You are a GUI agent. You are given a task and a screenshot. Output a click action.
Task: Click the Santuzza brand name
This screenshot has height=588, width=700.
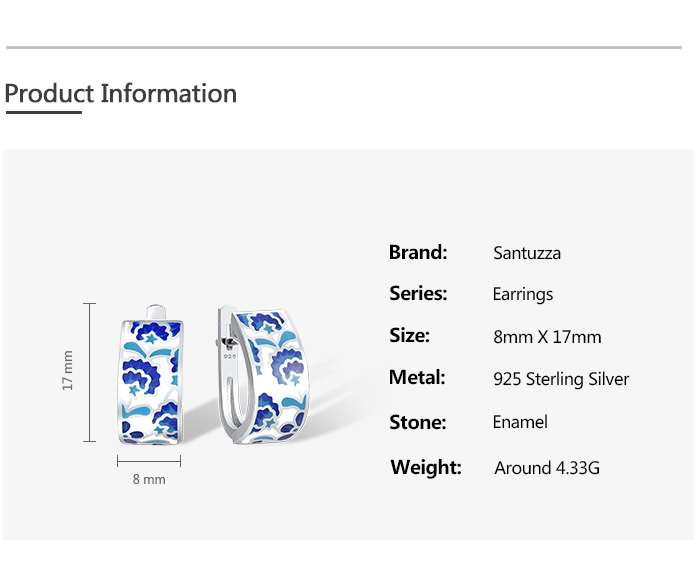click(527, 253)
